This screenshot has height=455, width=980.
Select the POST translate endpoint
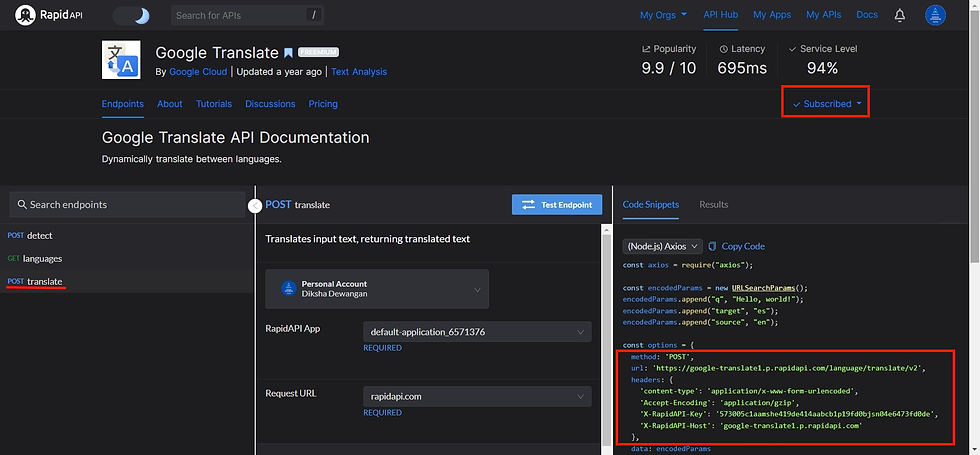point(127,281)
